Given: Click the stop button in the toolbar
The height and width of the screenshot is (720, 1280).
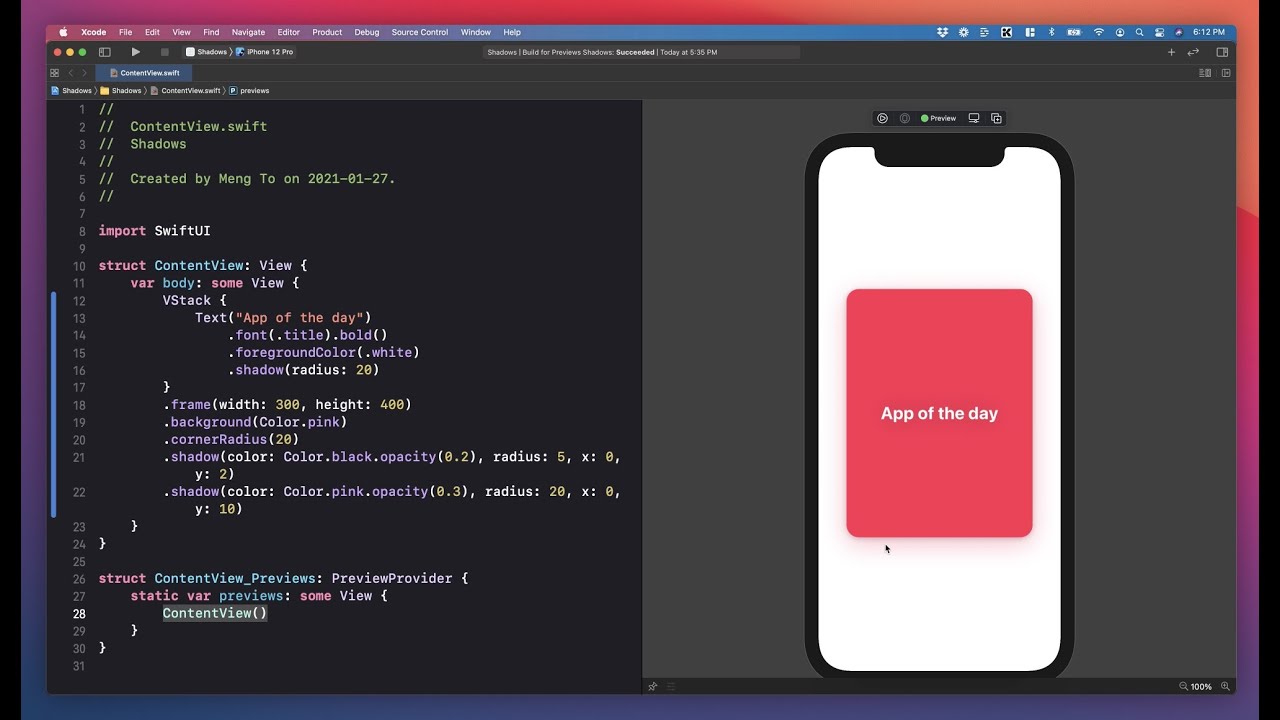Looking at the screenshot, I should pyautogui.click(x=165, y=52).
